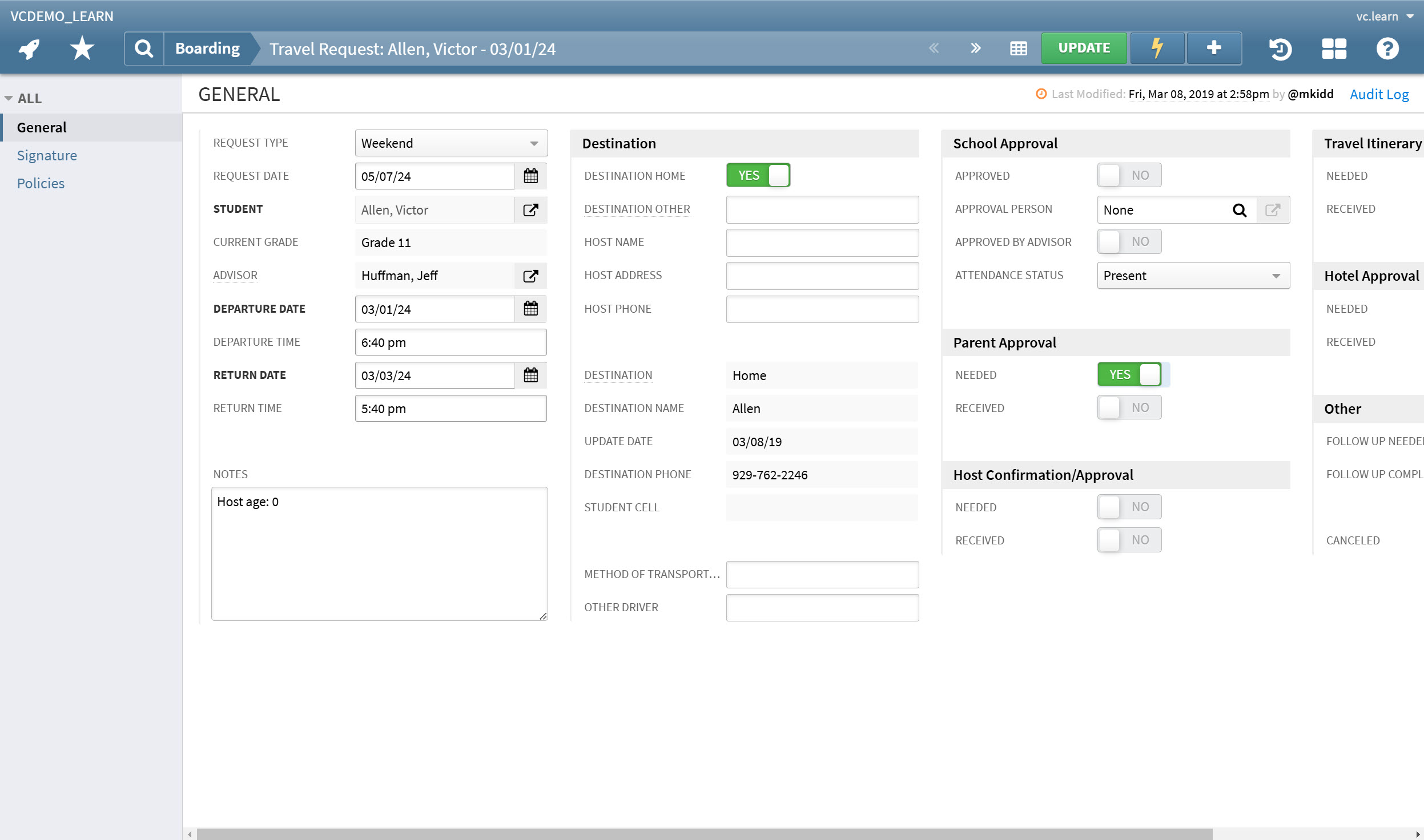Open calendar picker for Departure Date
Viewport: 1424px width, 840px height.
point(531,309)
